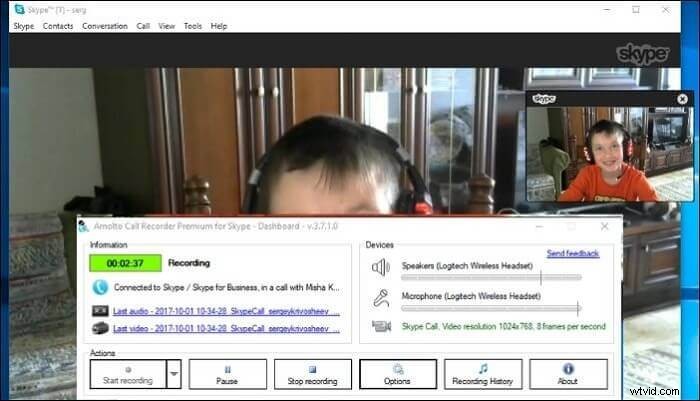Adjust the Speakers volume slider

(491, 278)
